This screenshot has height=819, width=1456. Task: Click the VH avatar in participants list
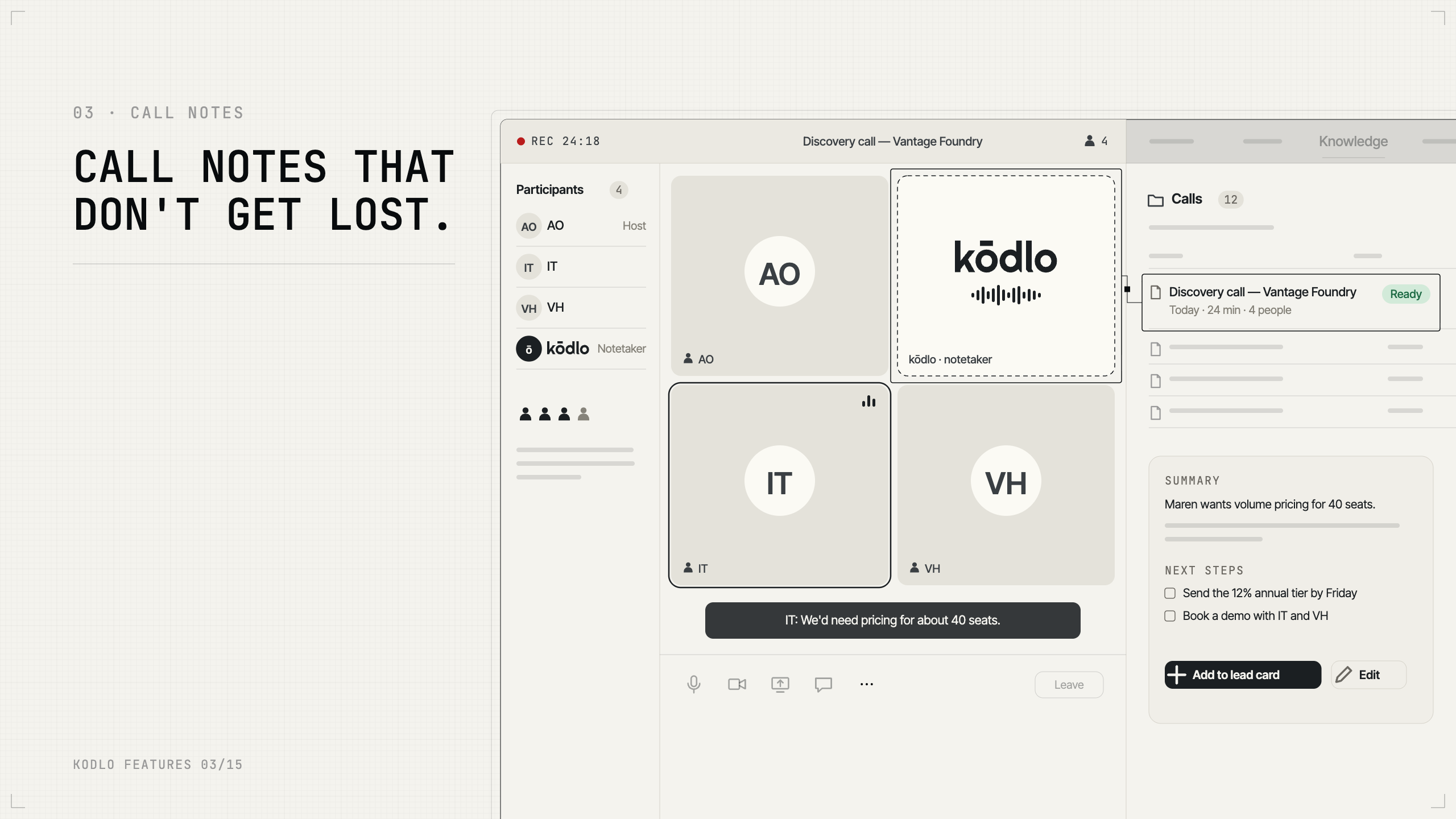click(x=528, y=308)
